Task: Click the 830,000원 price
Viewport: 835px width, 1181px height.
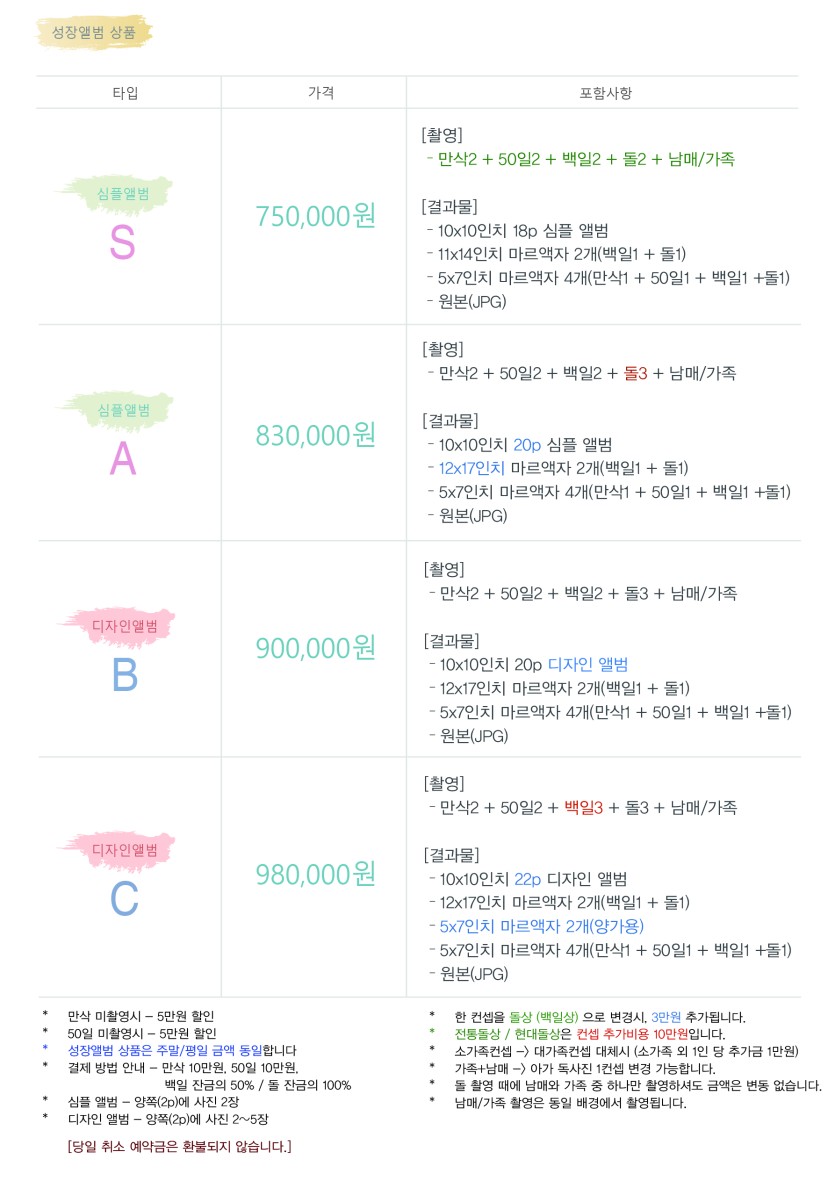Action: (315, 435)
